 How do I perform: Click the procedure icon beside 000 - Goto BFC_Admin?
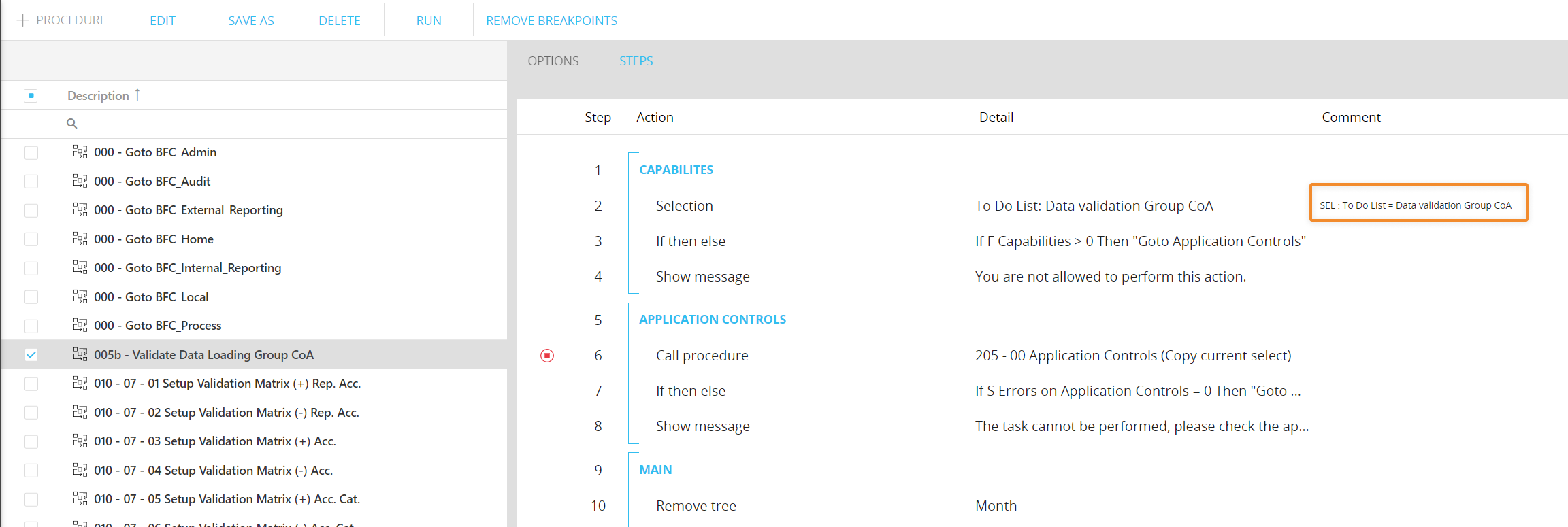(x=80, y=152)
